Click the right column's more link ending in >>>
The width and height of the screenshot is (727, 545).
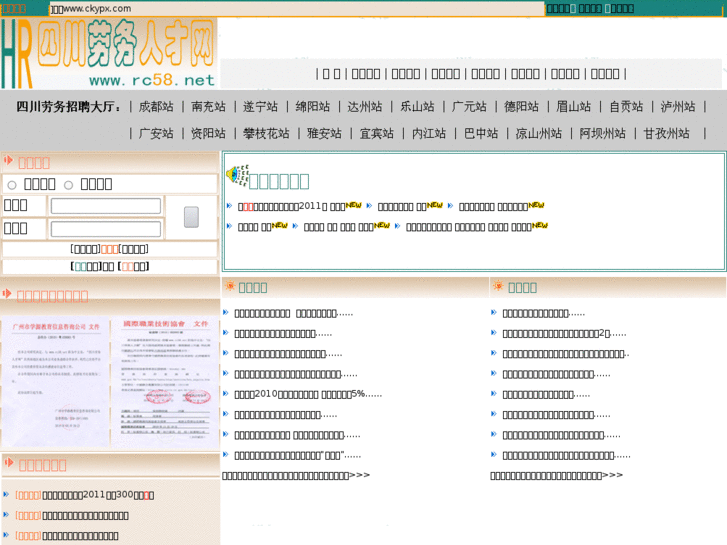tap(557, 475)
